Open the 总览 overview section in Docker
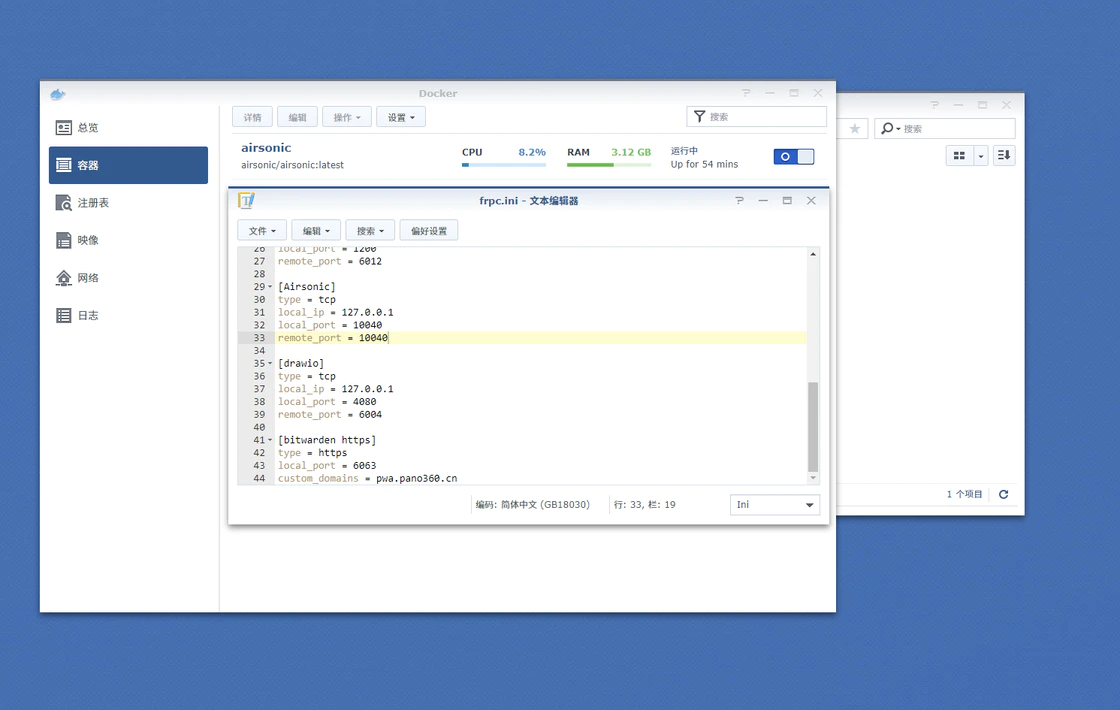The width and height of the screenshot is (1120, 710). (x=88, y=128)
